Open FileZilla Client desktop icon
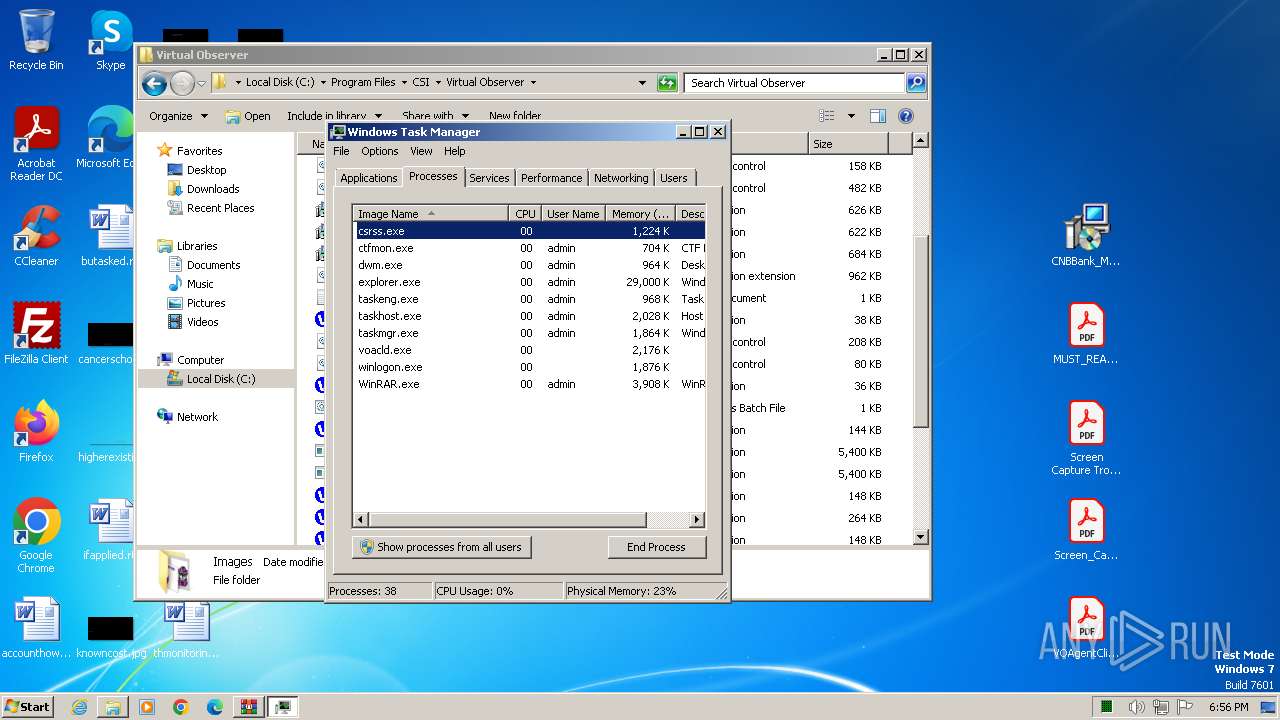Viewport: 1280px width, 720px height. 36,334
